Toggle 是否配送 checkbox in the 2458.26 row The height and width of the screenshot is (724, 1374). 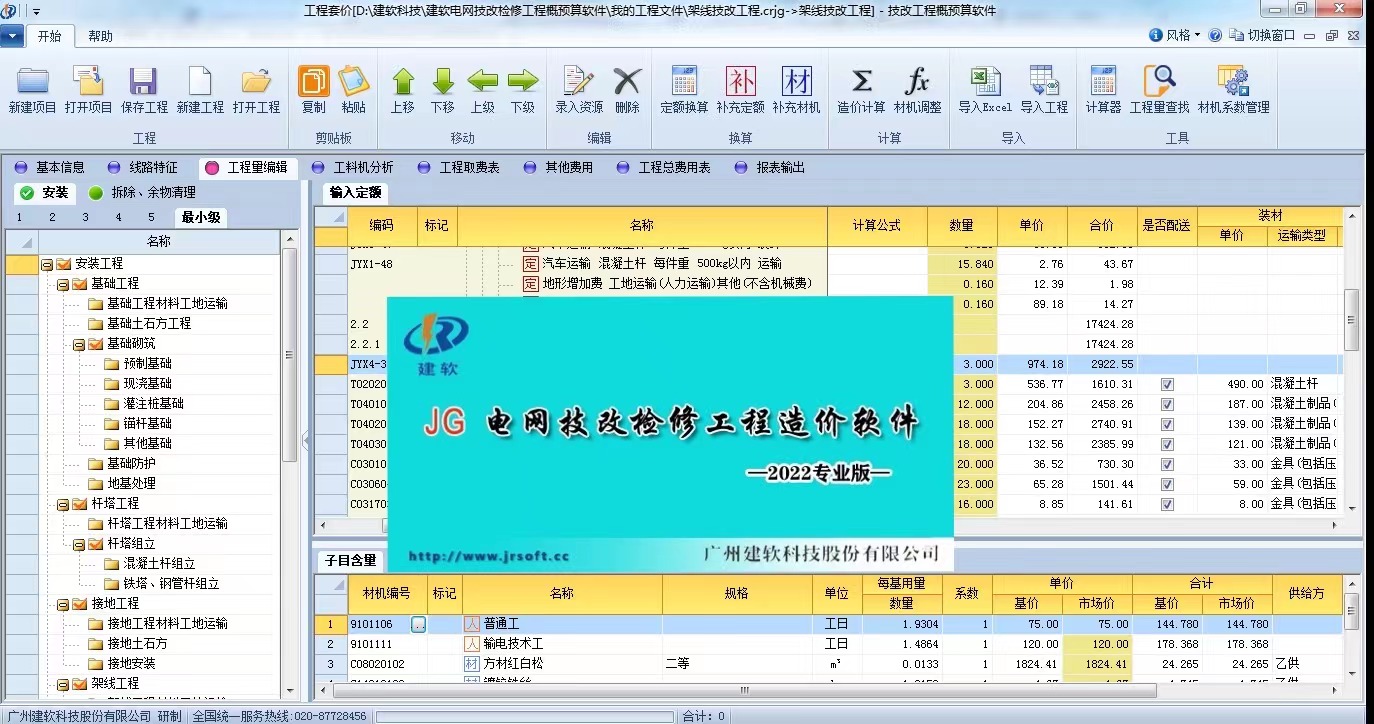point(1167,404)
